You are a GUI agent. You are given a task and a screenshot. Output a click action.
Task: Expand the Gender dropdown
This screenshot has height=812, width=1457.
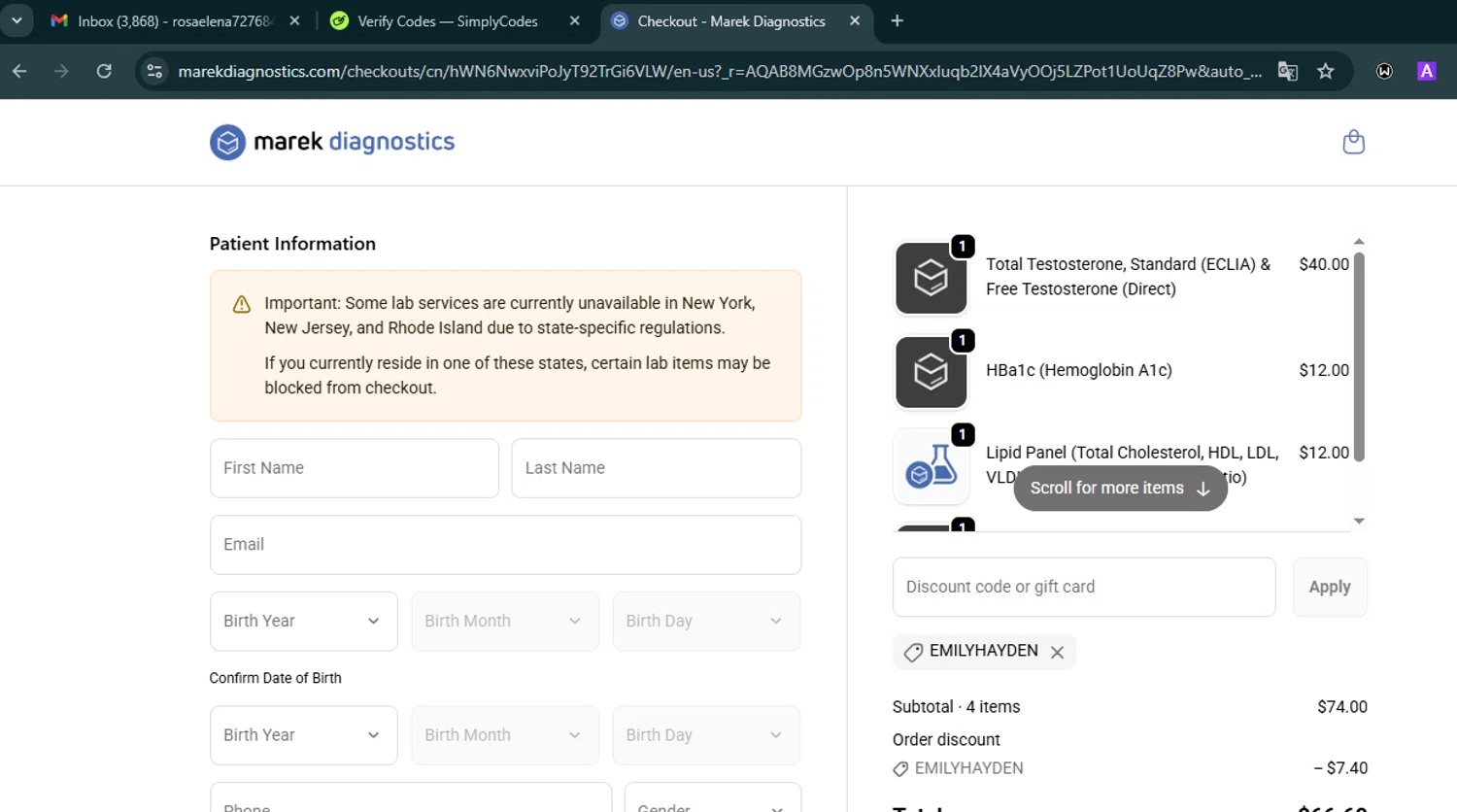click(x=712, y=798)
